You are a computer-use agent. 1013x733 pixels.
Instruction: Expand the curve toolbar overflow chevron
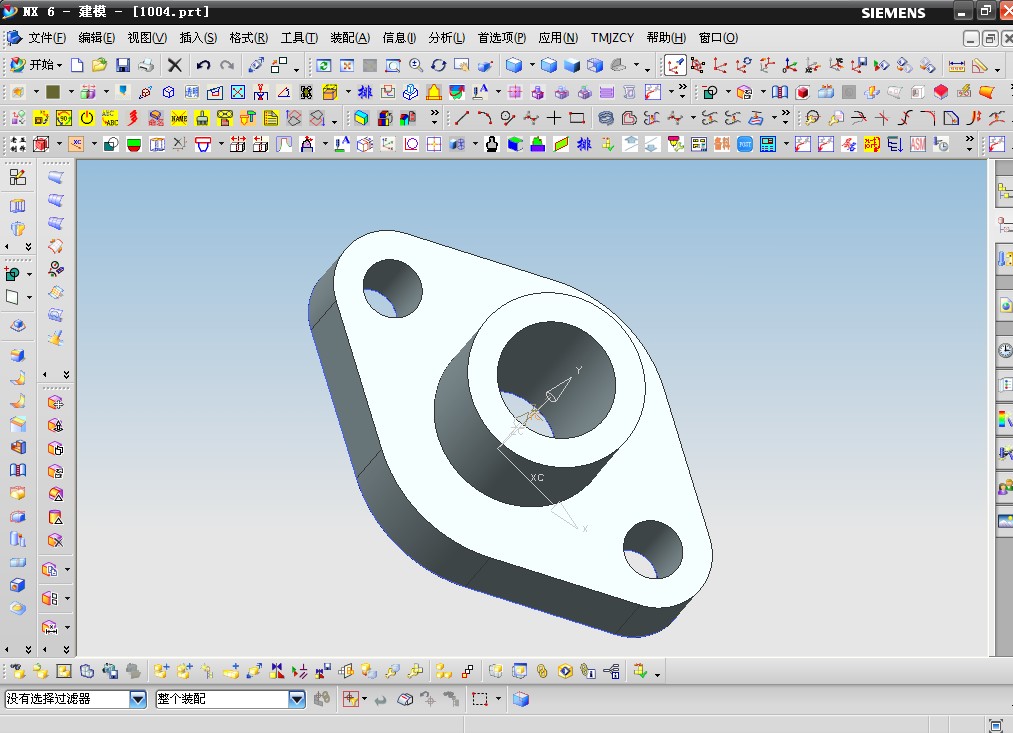click(x=785, y=118)
